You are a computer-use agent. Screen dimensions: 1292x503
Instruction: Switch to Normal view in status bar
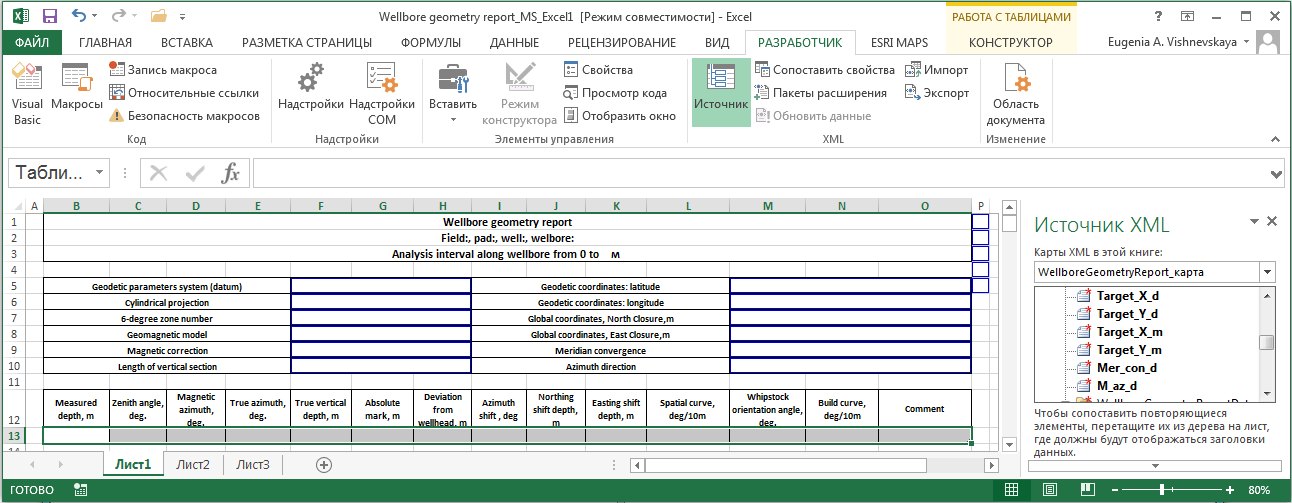(1012, 490)
